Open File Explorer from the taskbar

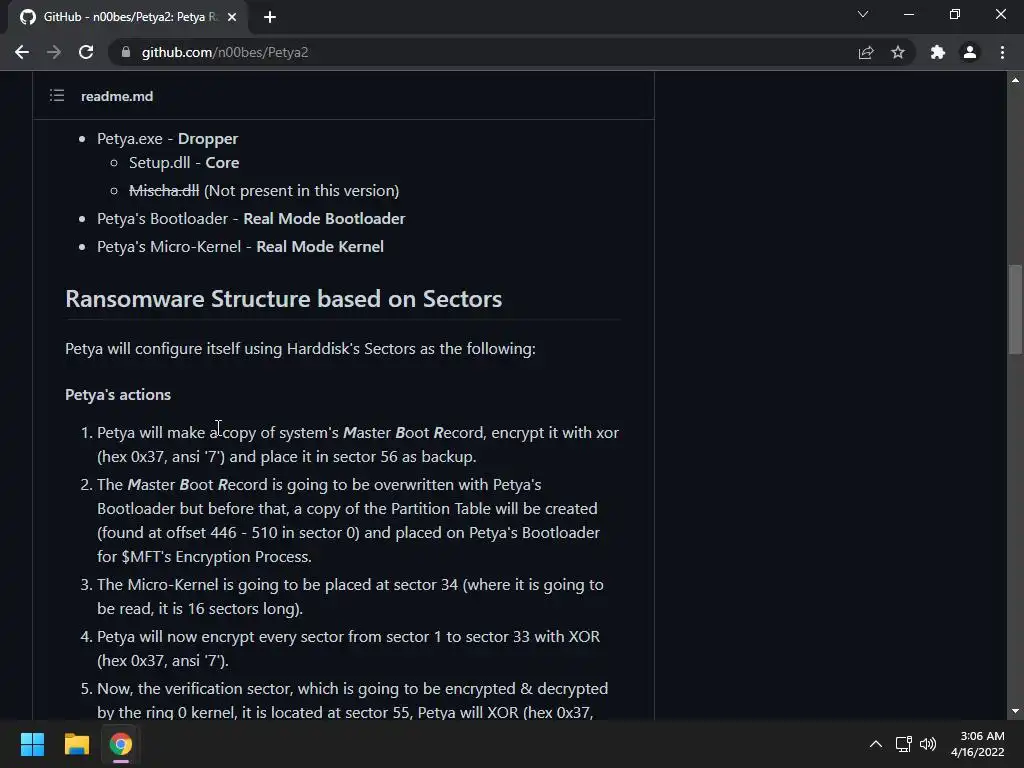(76, 744)
